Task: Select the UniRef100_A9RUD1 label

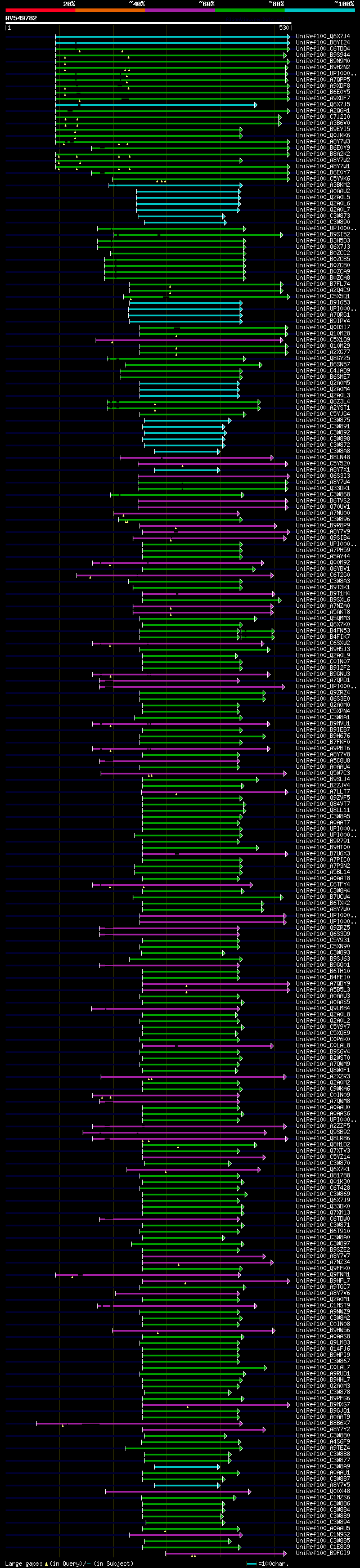Action: [x=323, y=1374]
